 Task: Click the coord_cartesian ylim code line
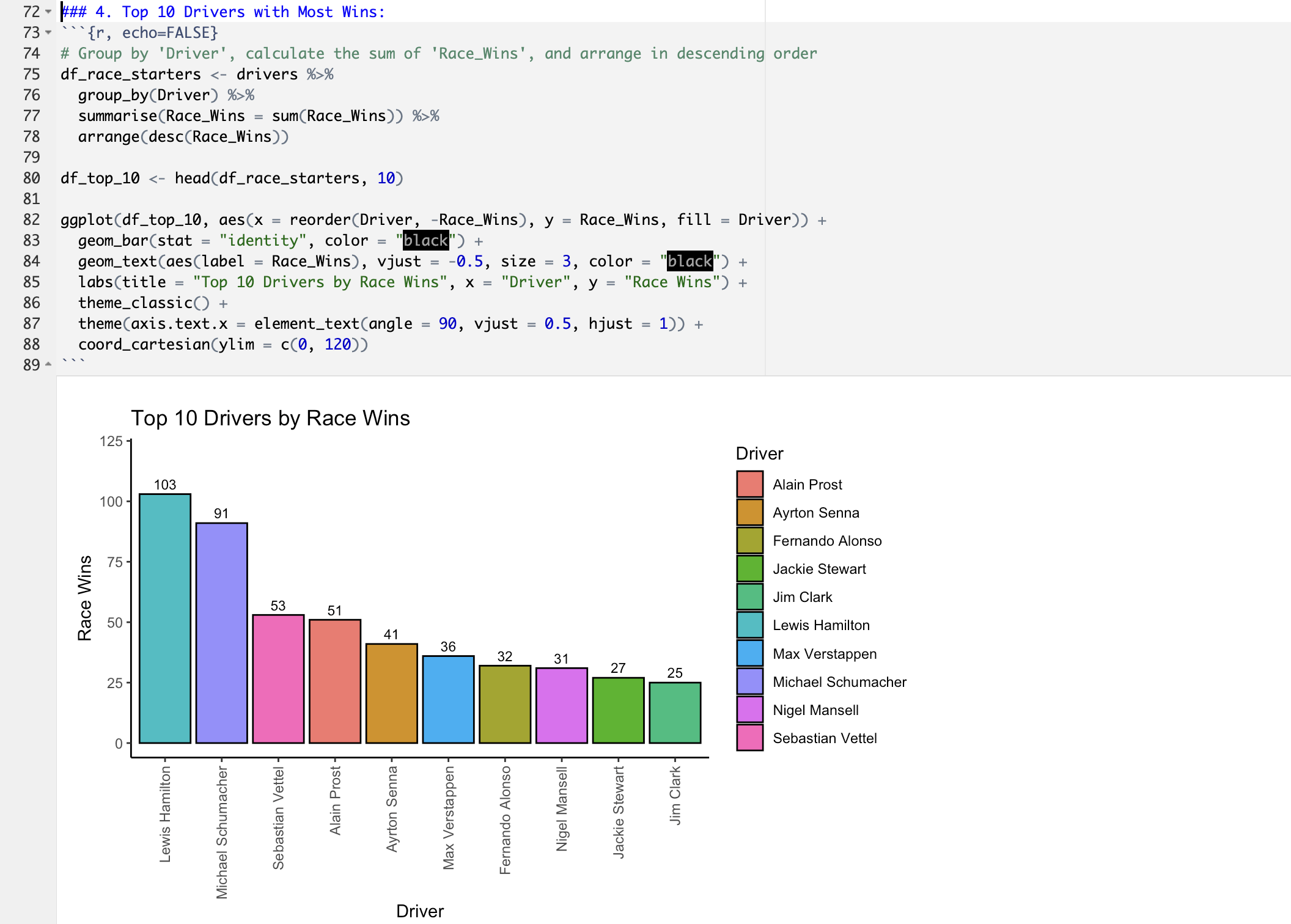[x=223, y=345]
